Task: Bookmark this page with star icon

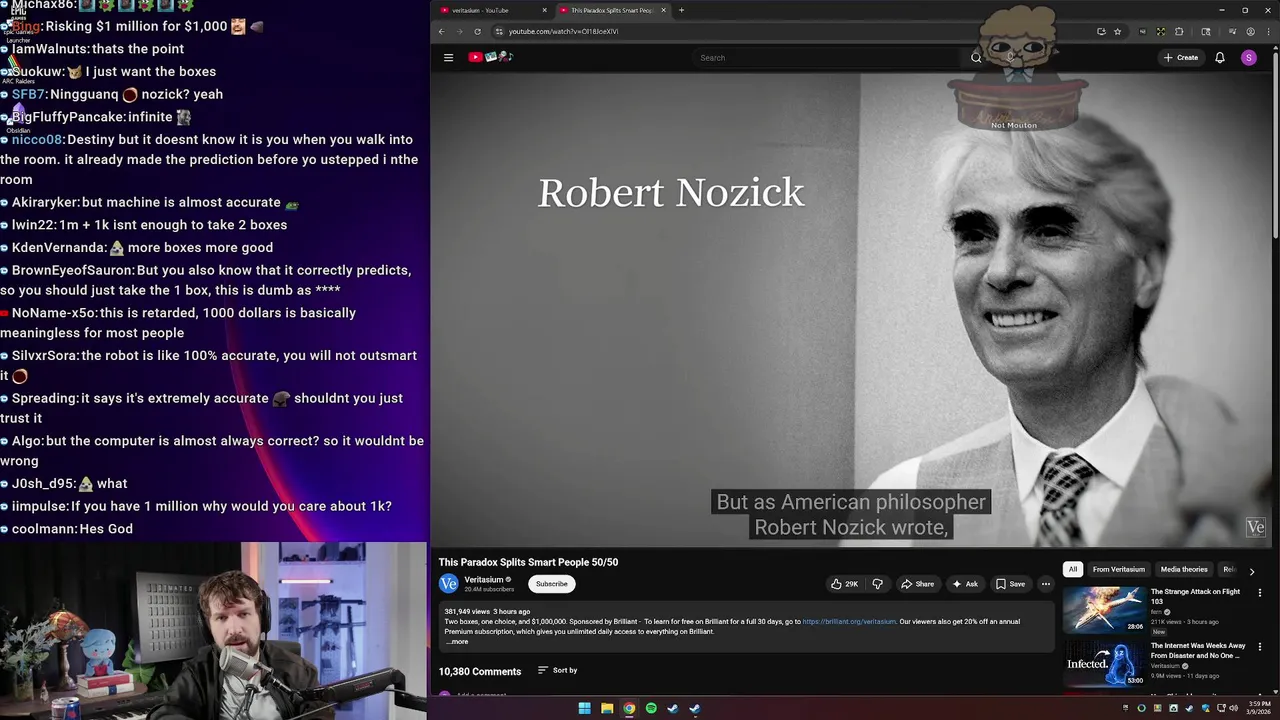Action: [x=1117, y=31]
